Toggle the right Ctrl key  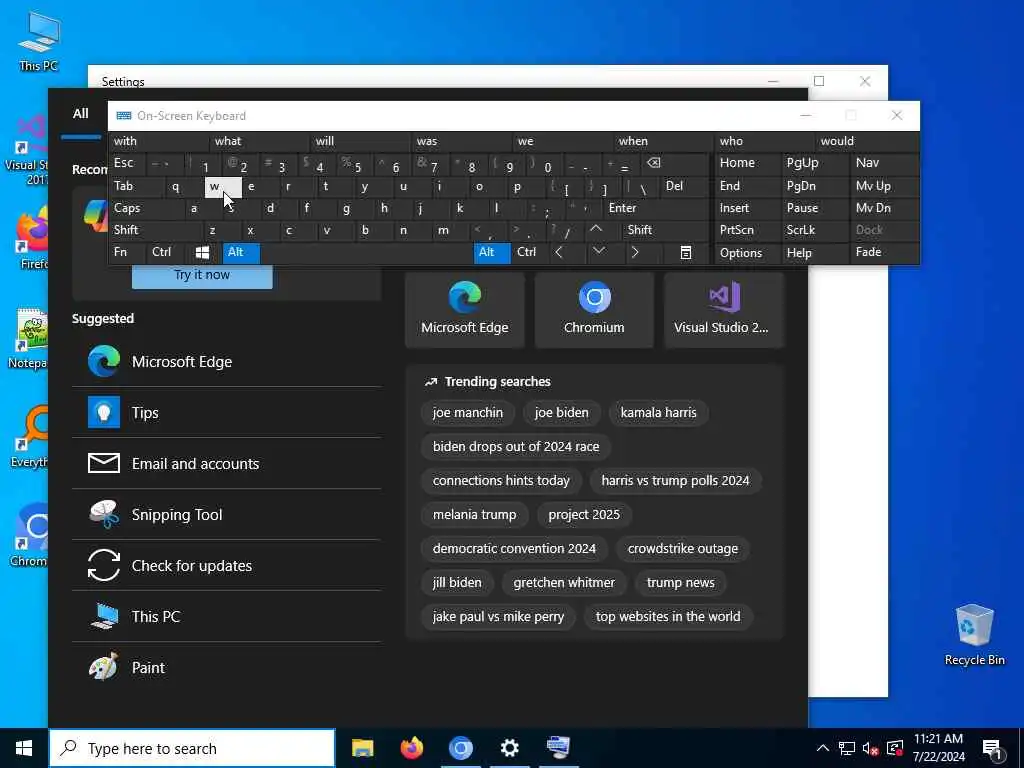click(x=530, y=252)
